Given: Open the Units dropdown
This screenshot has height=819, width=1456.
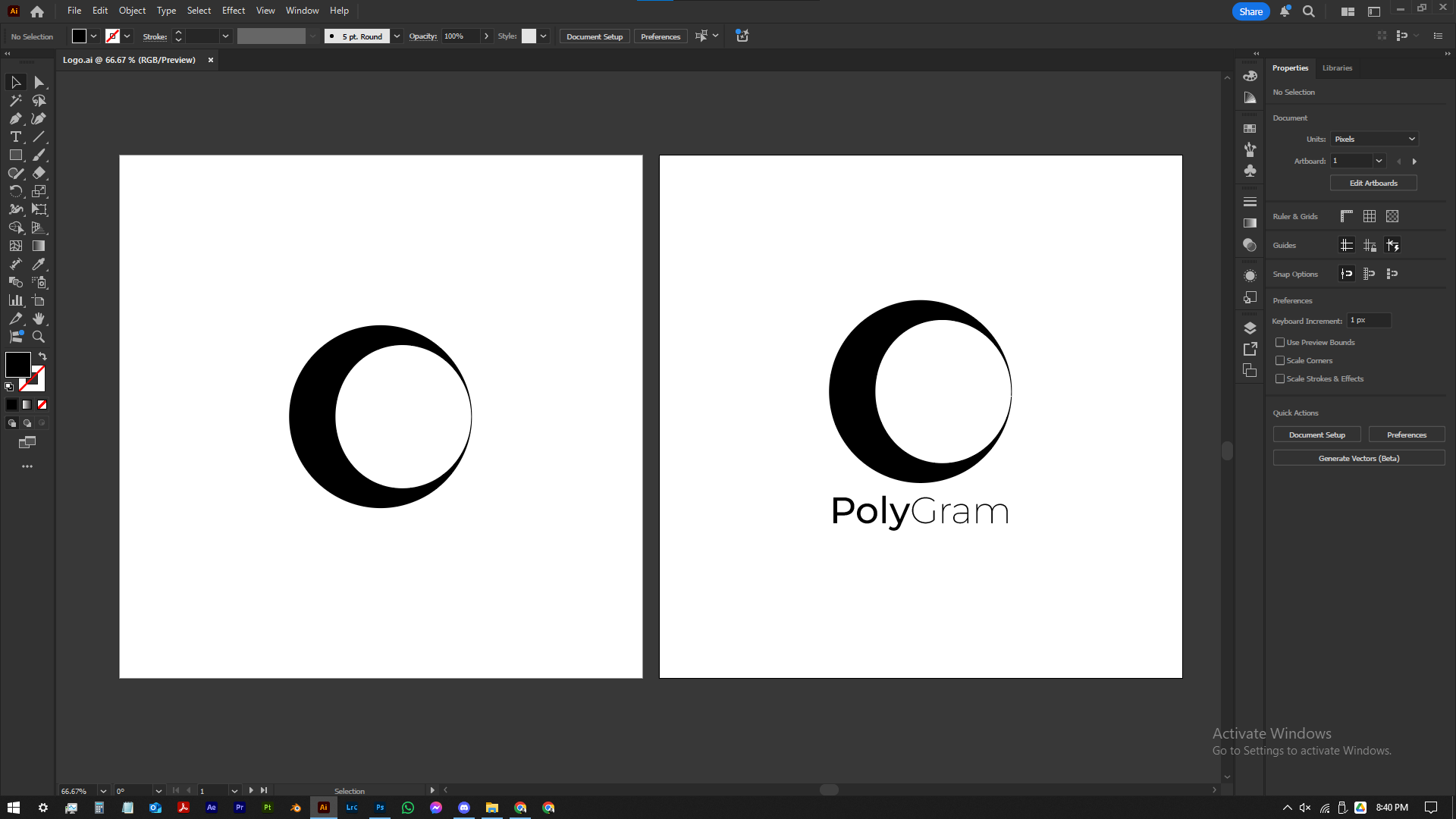Looking at the screenshot, I should 1375,139.
